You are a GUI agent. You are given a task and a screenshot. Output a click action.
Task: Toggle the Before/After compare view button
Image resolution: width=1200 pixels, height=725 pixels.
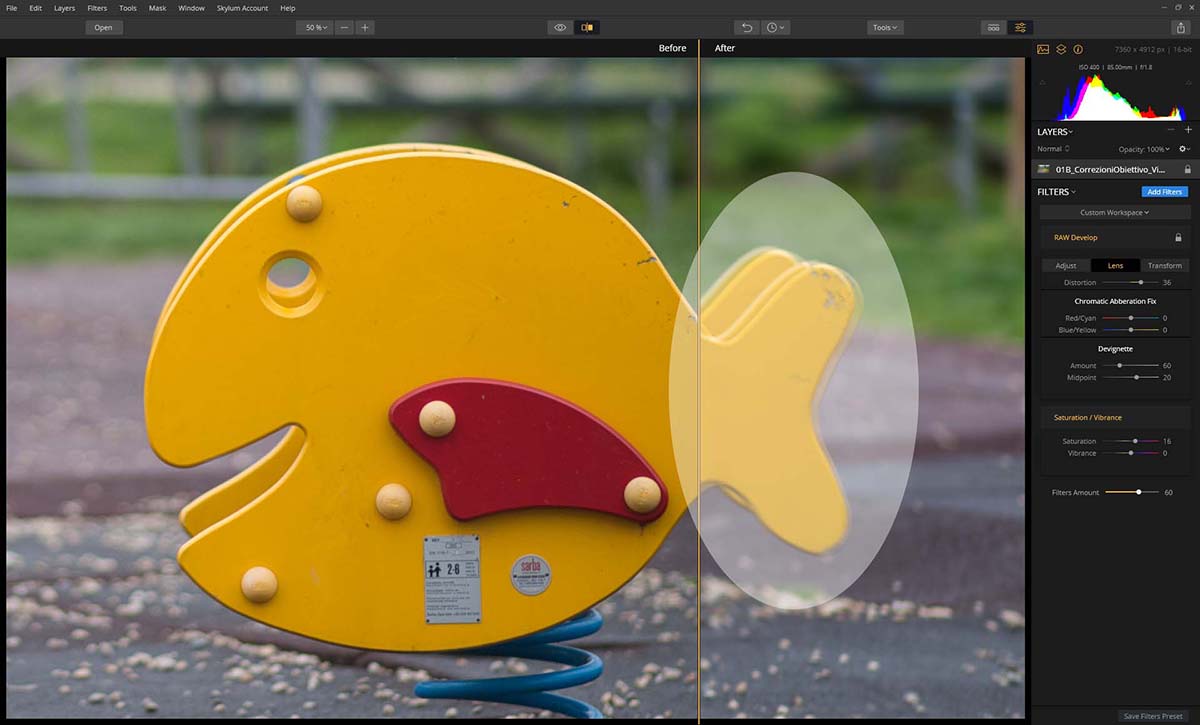[x=587, y=27]
